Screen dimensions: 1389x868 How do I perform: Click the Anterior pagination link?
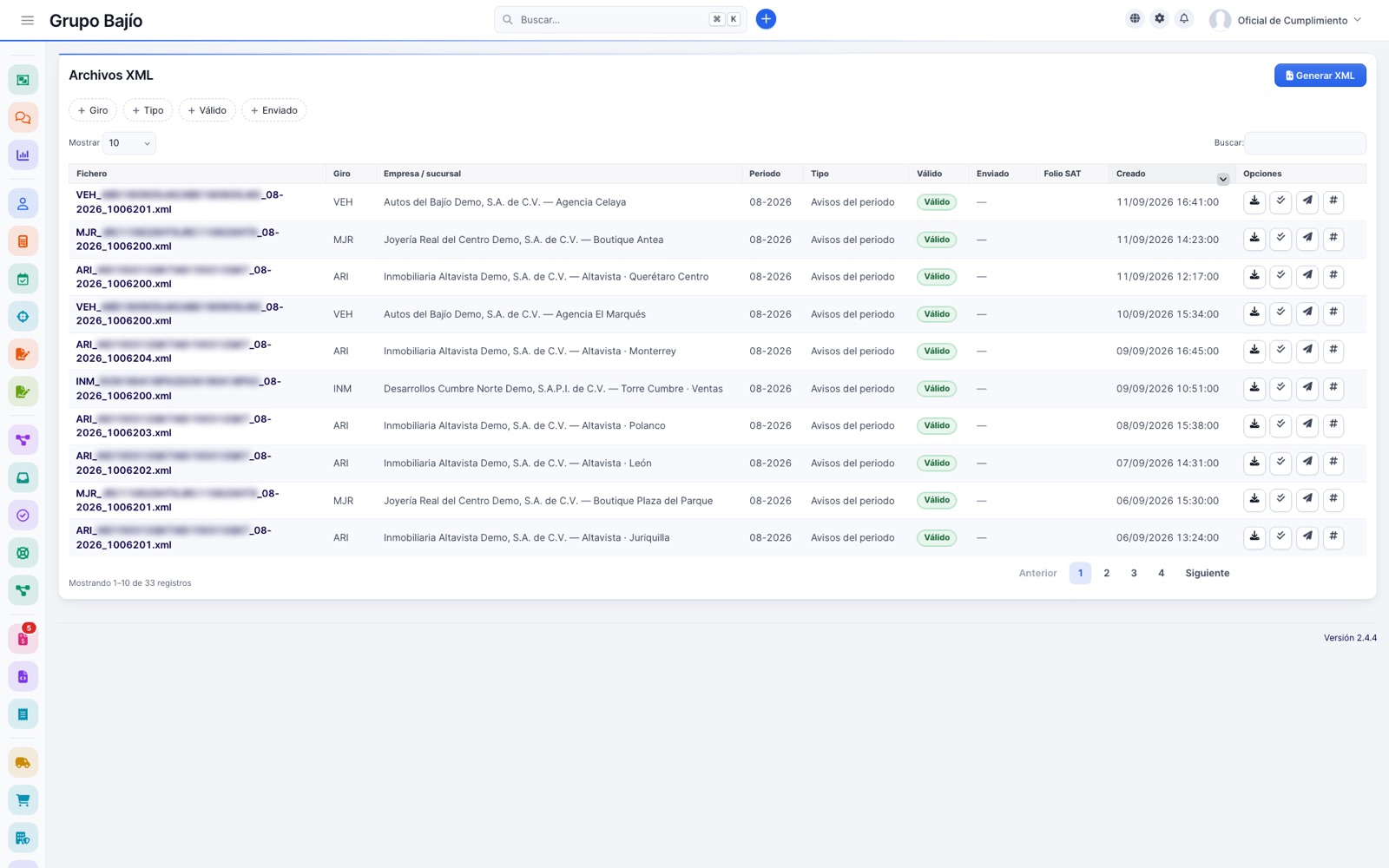pos(1037,573)
